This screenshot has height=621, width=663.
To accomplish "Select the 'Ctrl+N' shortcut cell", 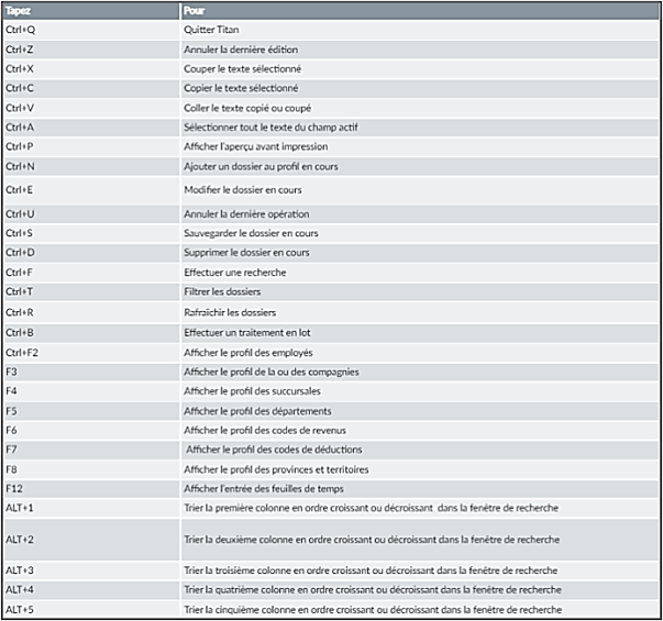I will 91,167.
